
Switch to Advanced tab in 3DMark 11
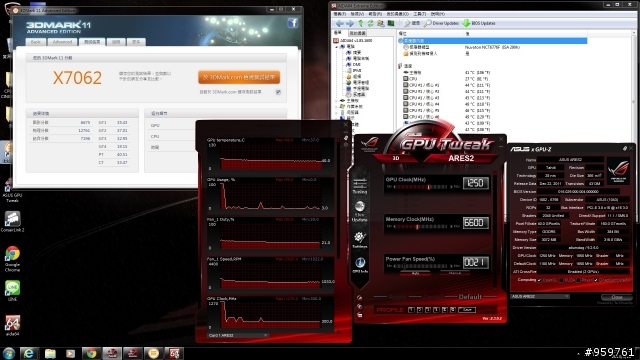coord(62,42)
